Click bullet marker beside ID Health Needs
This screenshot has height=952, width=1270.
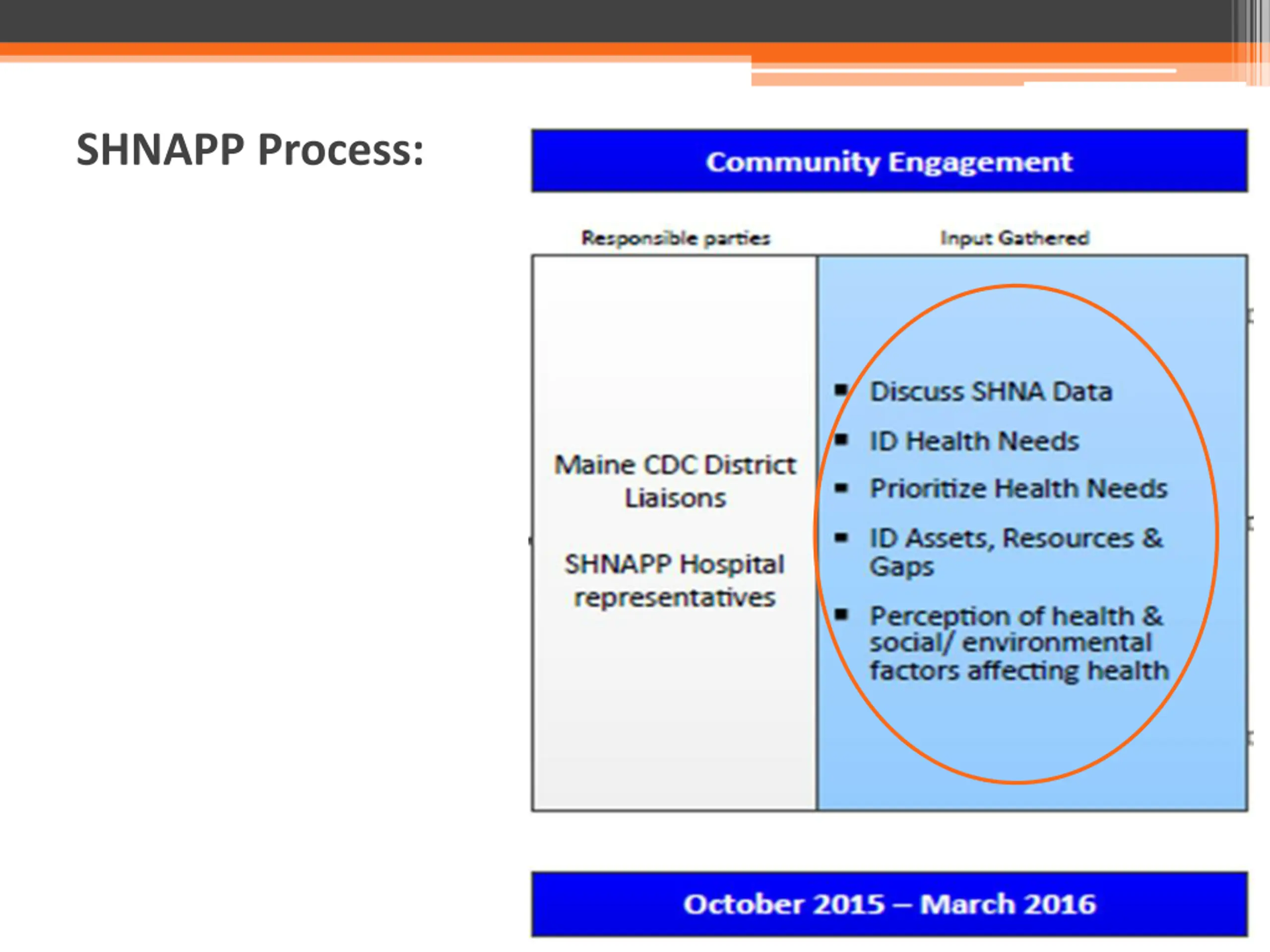coord(841,440)
